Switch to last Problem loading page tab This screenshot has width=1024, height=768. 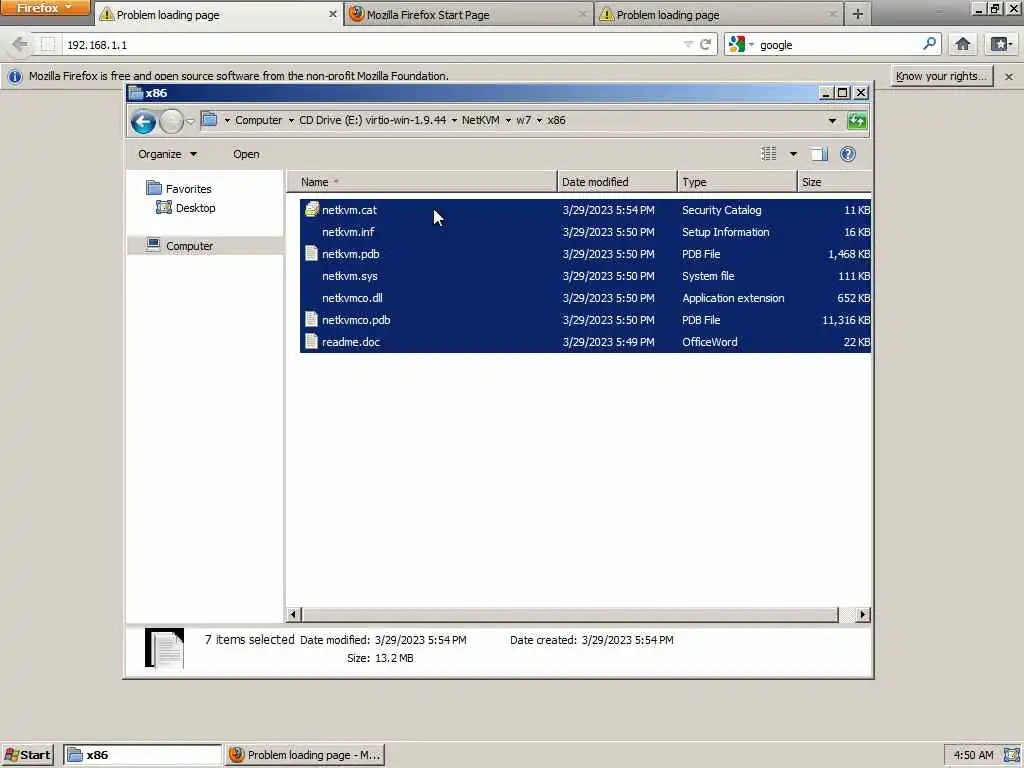[718, 14]
